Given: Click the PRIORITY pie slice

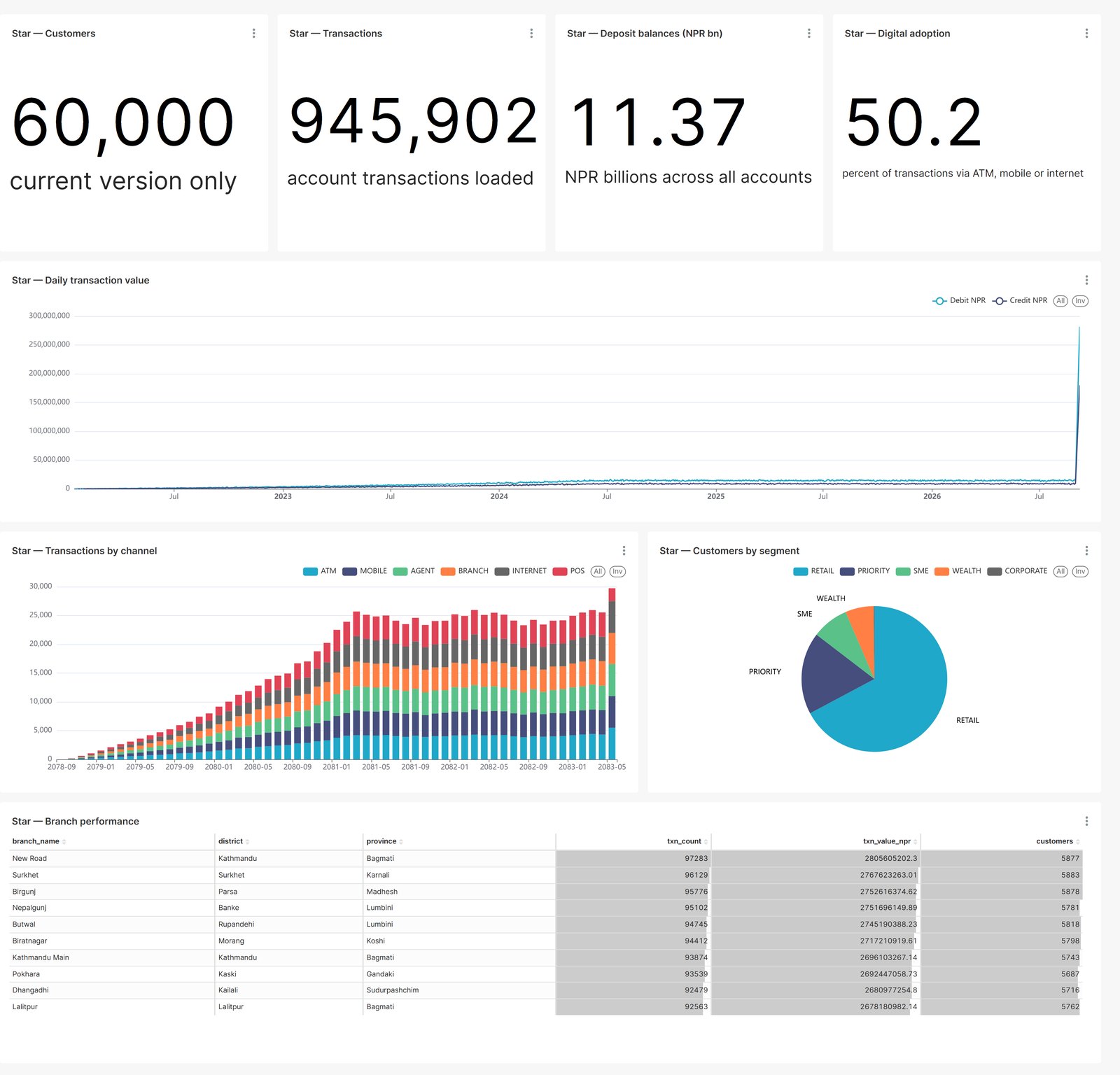Looking at the screenshot, I should click(x=833, y=675).
